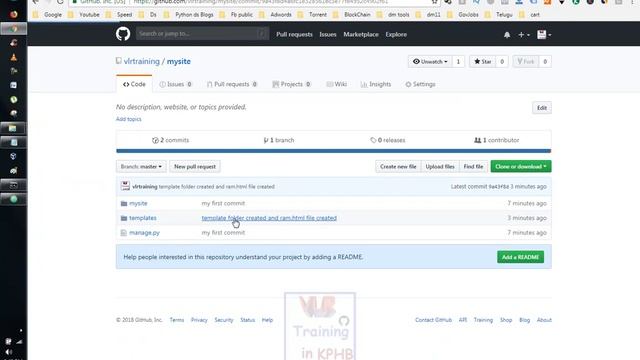Click the mysite row folder icon
640x360 pixels.
[124, 203]
